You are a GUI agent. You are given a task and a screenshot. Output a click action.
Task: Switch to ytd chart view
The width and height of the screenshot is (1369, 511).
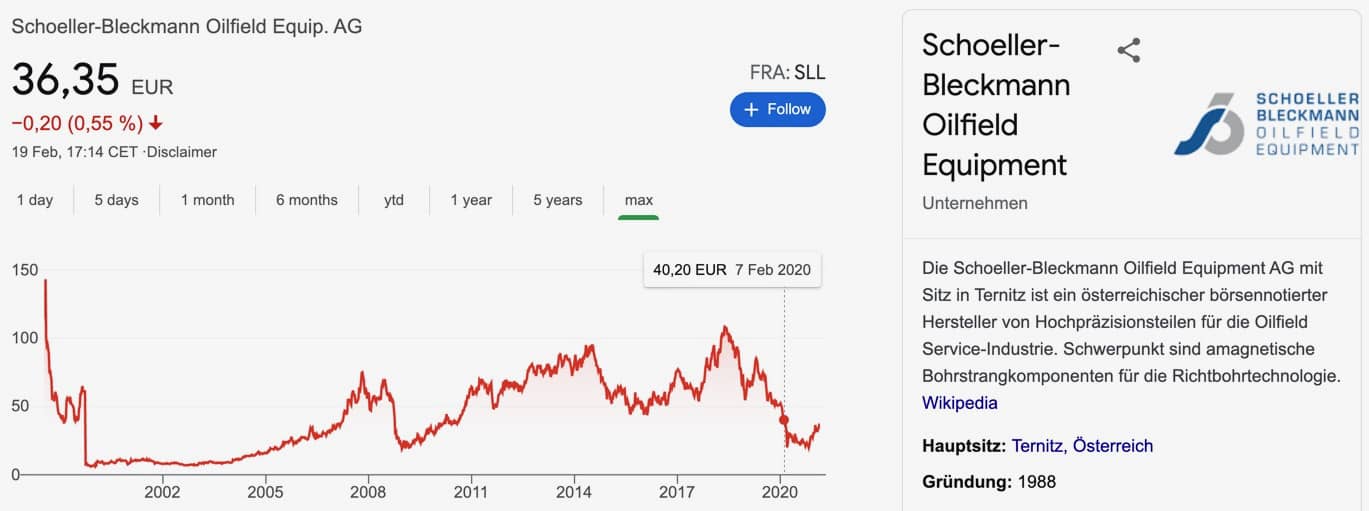[394, 200]
